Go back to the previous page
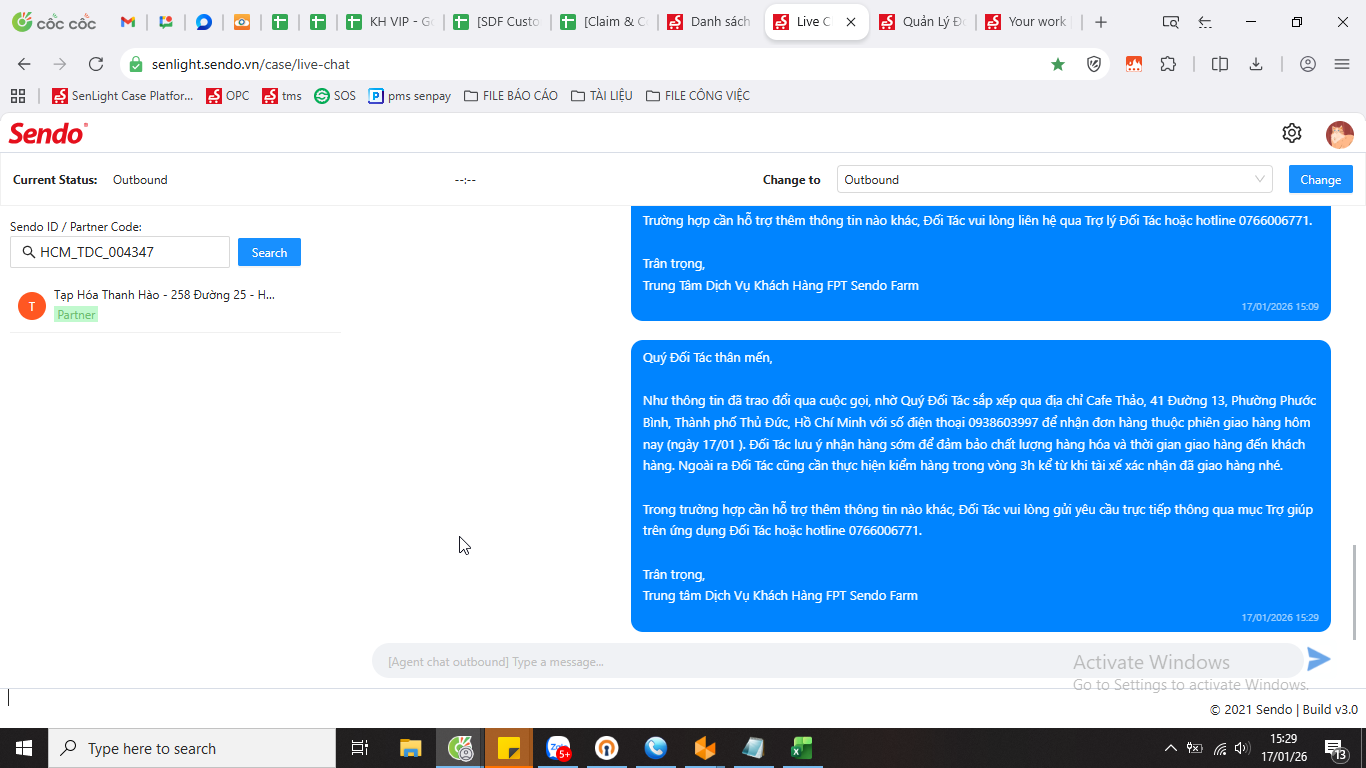Viewport: 1366px width, 768px height. tap(24, 64)
